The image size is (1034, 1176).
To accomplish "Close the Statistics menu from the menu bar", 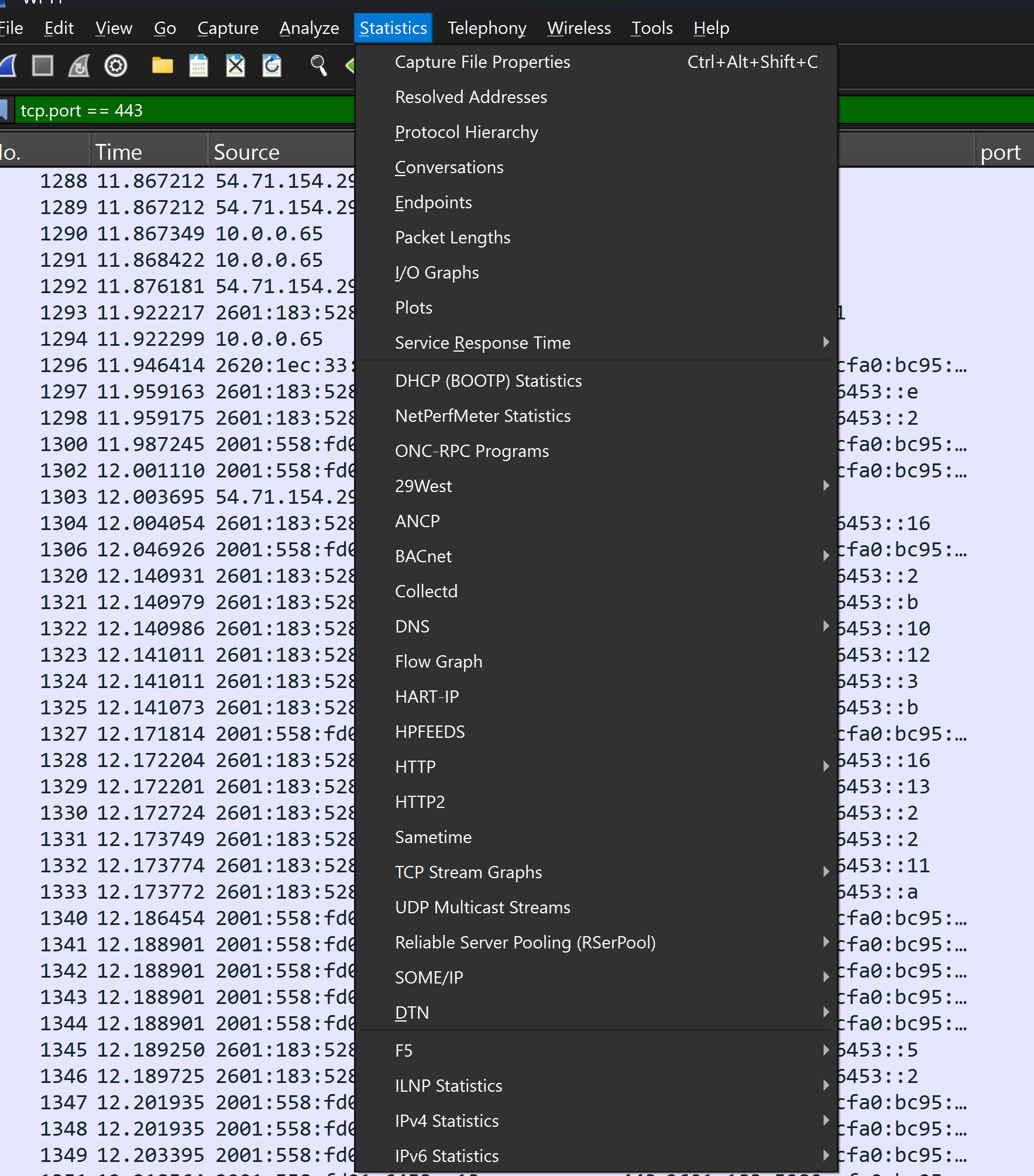I will pyautogui.click(x=393, y=28).
